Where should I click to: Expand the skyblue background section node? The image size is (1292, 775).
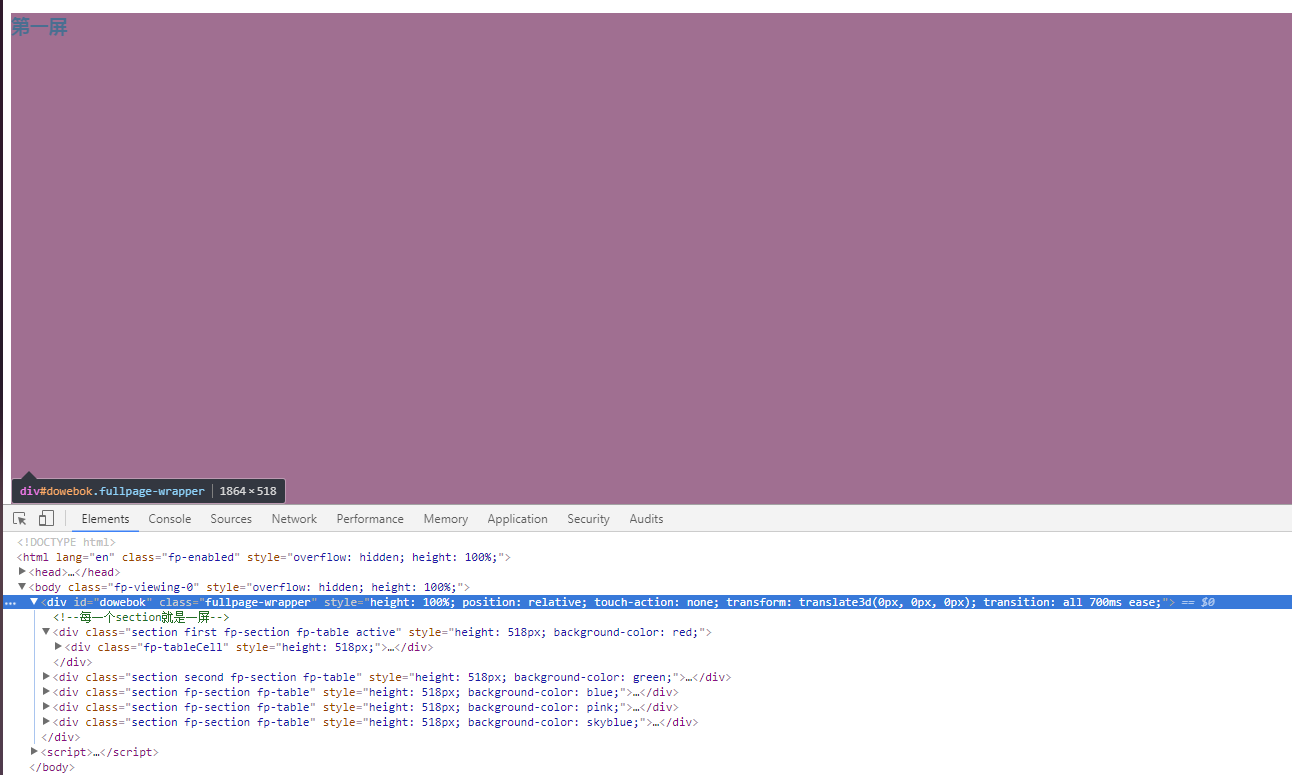click(46, 721)
